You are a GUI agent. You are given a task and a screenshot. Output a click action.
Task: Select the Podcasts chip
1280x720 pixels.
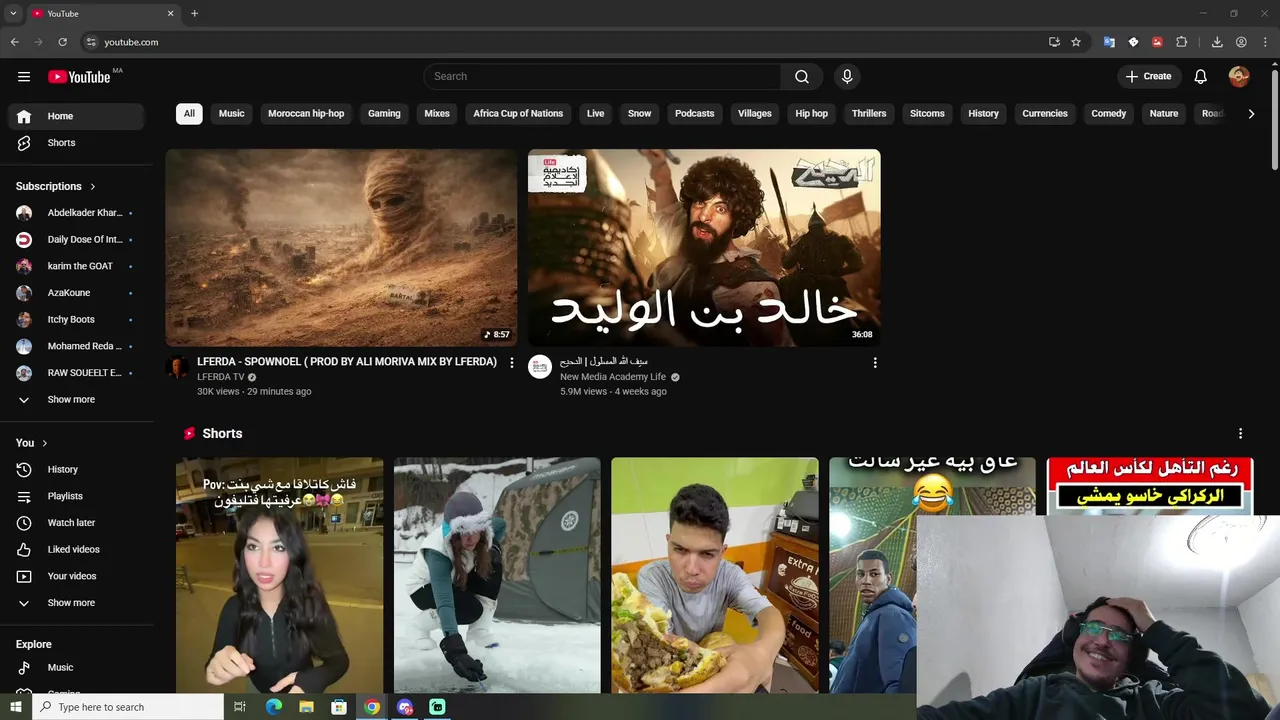click(694, 114)
